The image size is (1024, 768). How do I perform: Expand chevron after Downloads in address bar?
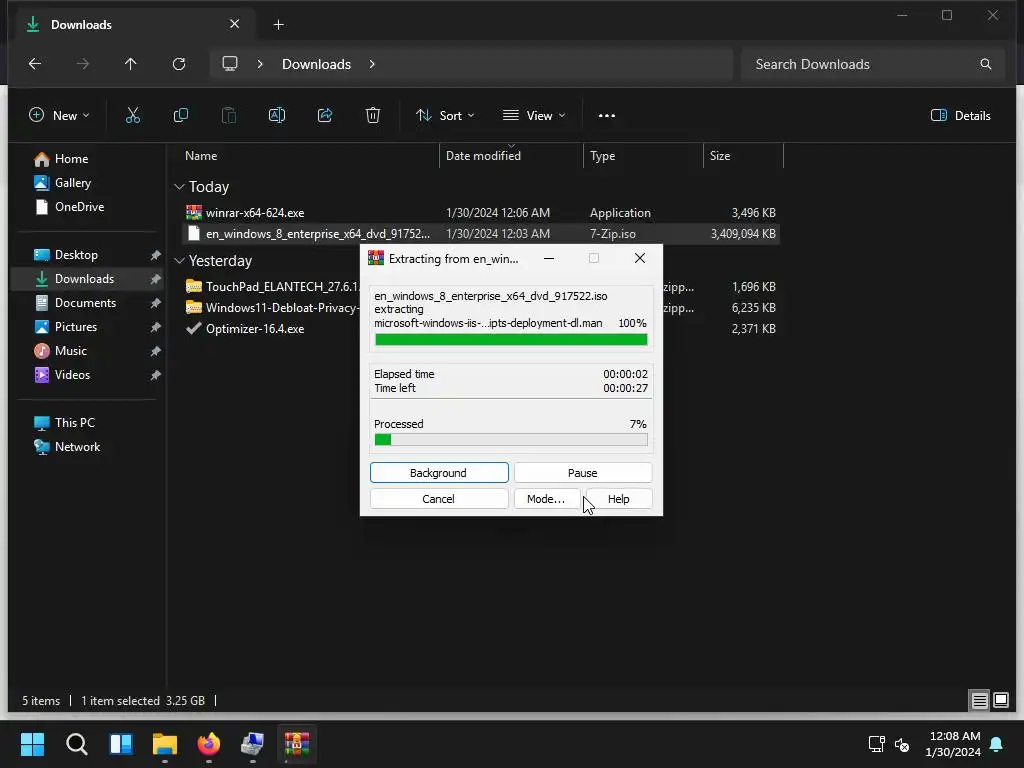click(372, 64)
